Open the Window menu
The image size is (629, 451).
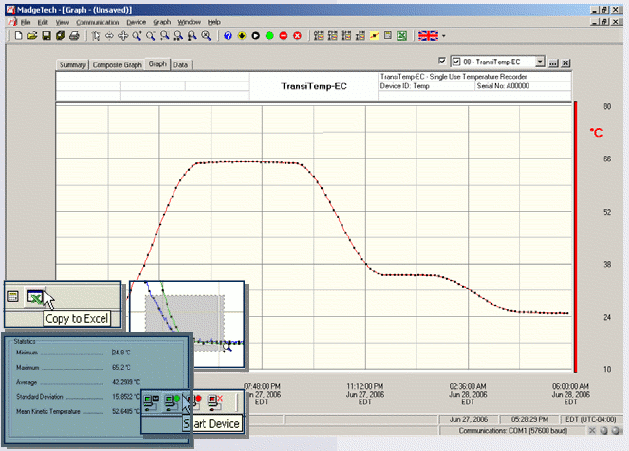[189, 22]
